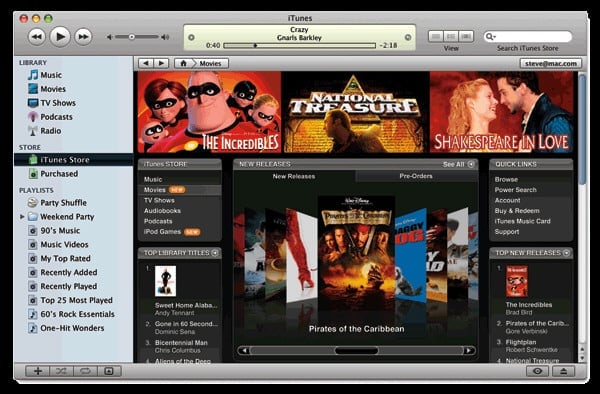Click See All for new releases
The image size is (600, 394).
458,164
